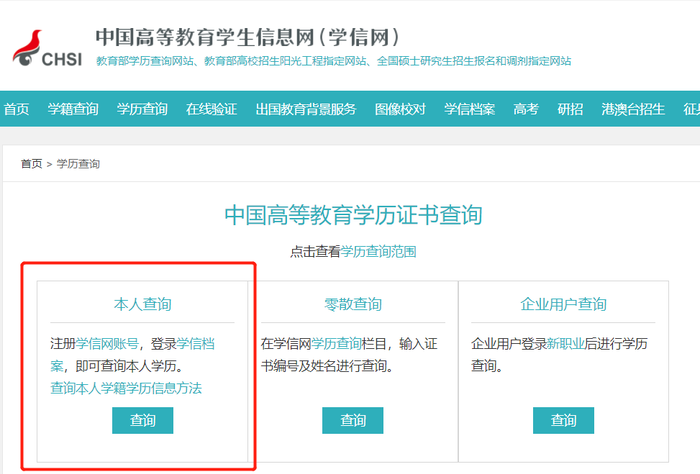Viewport: 700px width, 474px height.
Task: Open 查询本人学籍学历信息方法 link
Action: tap(126, 387)
